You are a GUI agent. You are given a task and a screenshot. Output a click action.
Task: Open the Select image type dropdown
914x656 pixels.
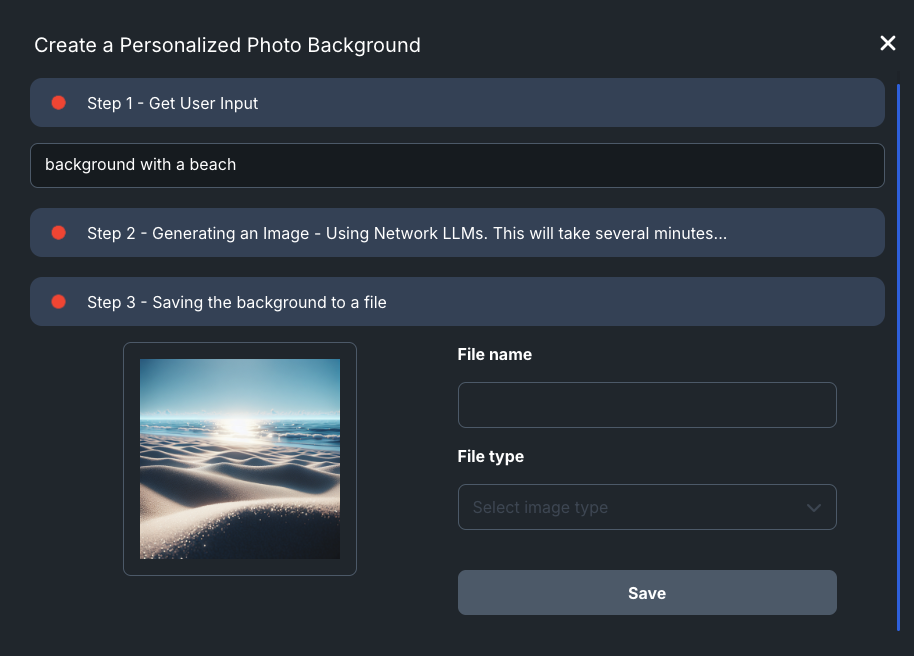pos(647,507)
